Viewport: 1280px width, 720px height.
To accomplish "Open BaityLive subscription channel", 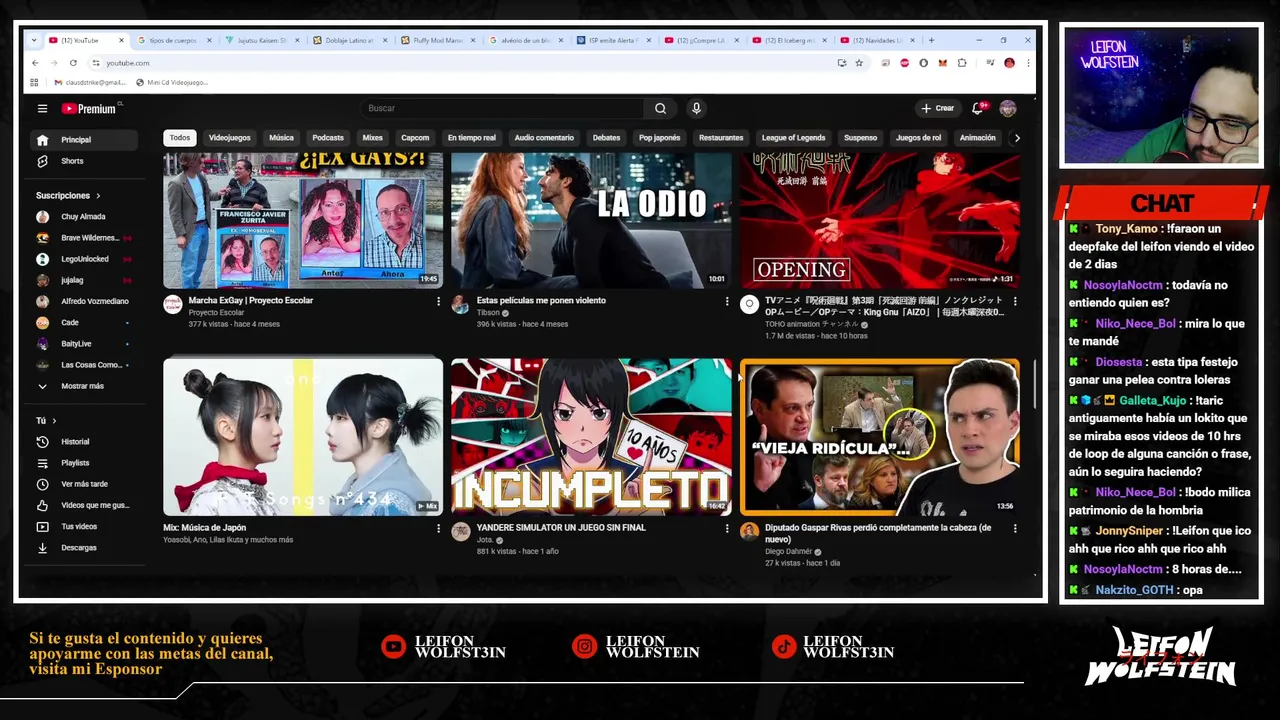I will [x=82, y=344].
